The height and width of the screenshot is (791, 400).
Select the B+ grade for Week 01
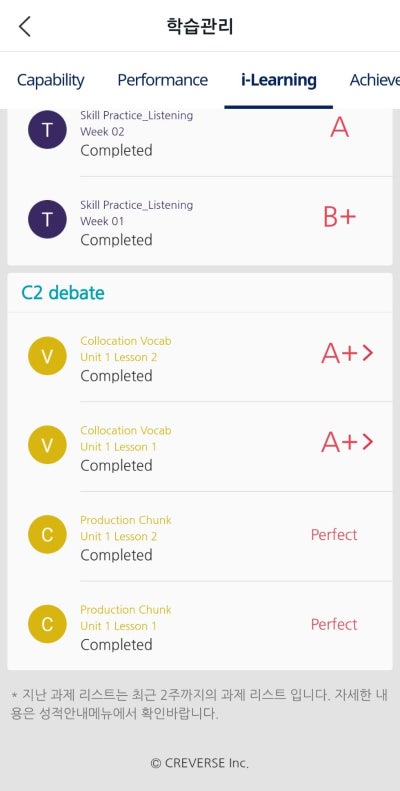click(339, 217)
